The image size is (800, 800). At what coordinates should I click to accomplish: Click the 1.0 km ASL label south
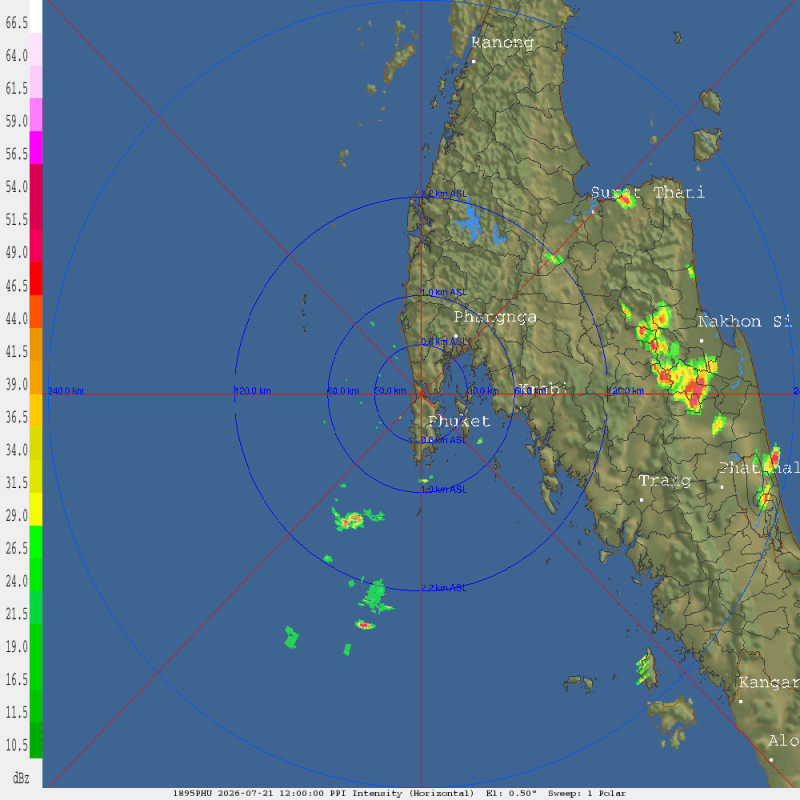(x=444, y=490)
